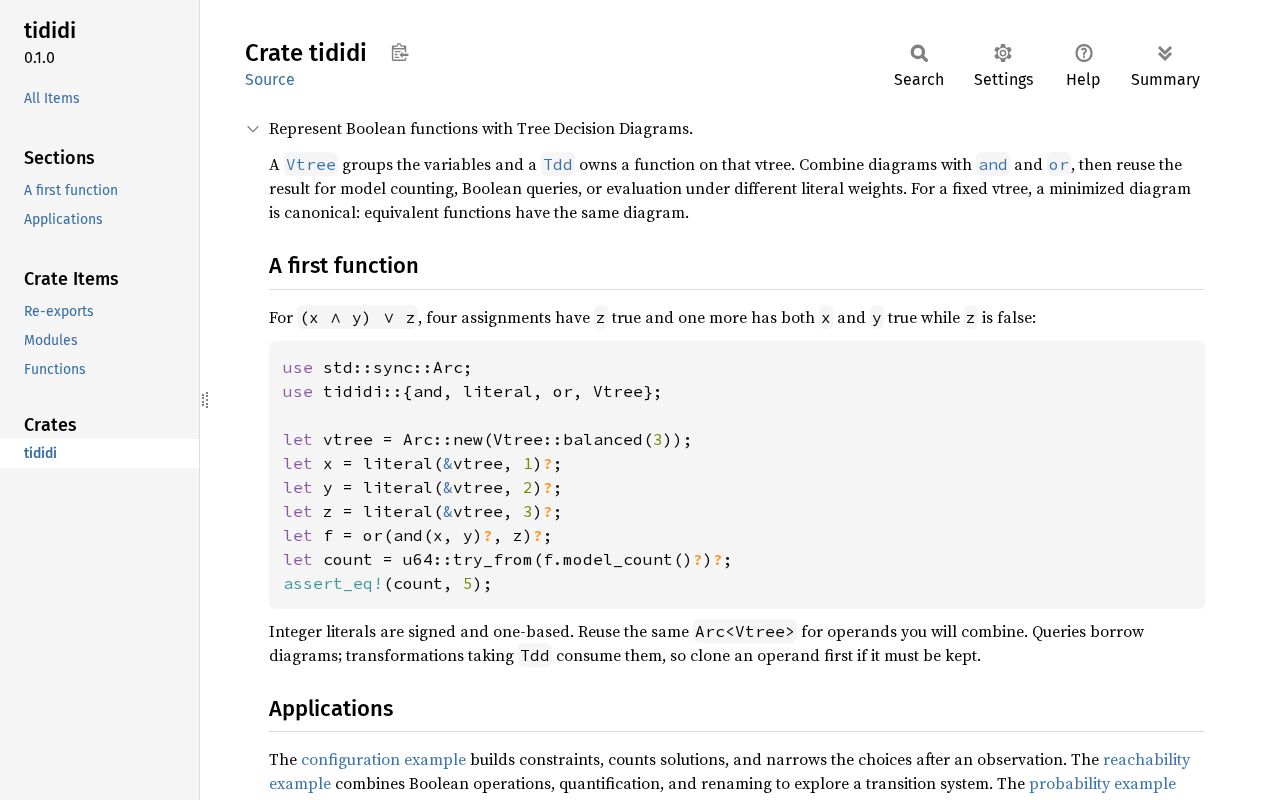Toggle Summary double-chevron icon
The image size is (1280, 800).
pos(1165,53)
